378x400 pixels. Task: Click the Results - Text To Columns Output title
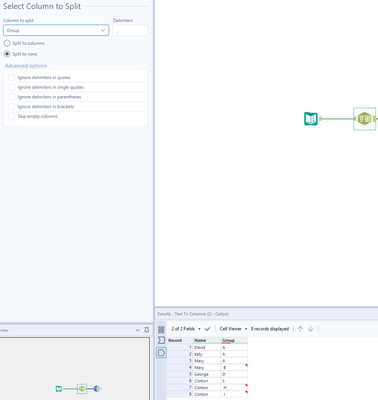click(193, 314)
